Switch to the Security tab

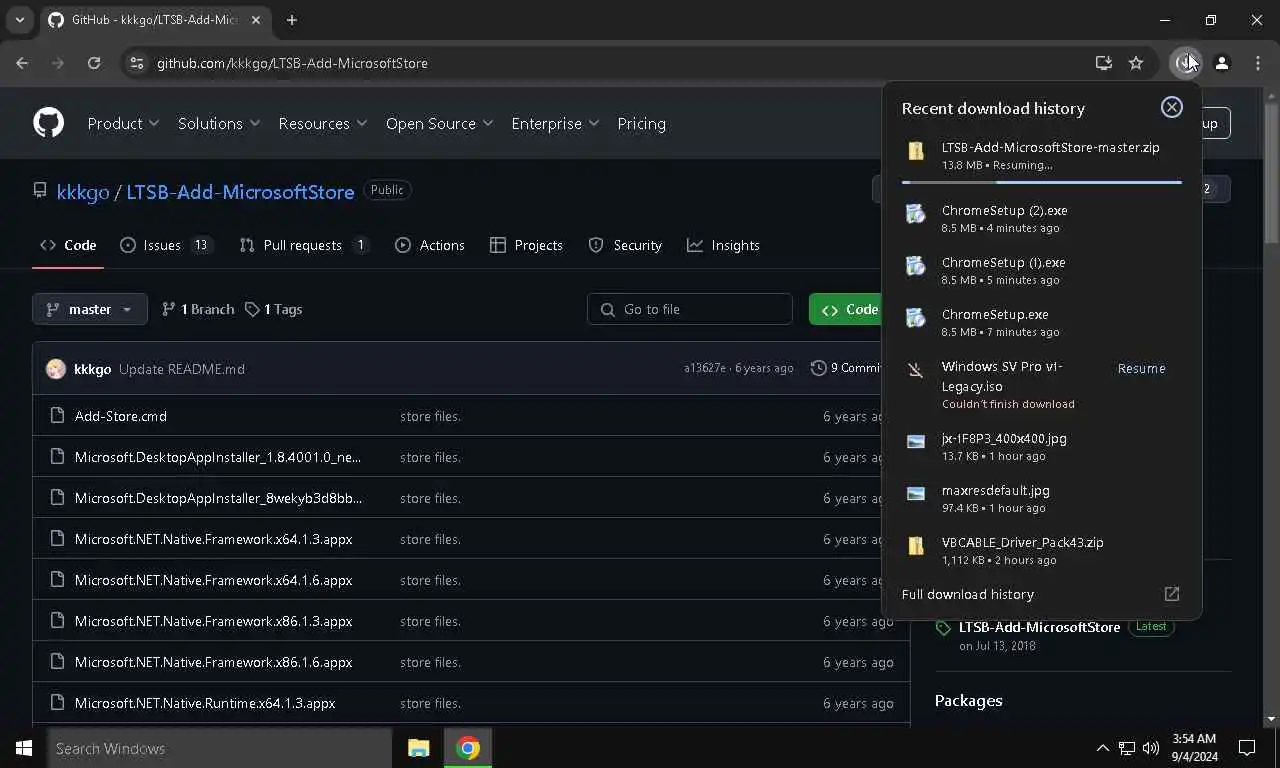tap(625, 245)
